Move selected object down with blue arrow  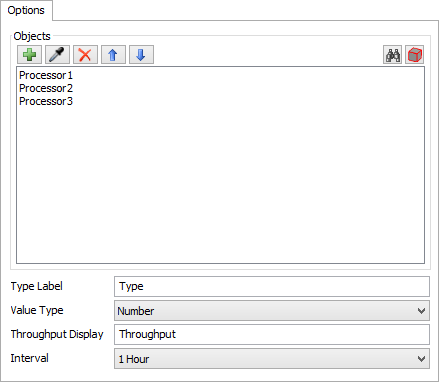(x=141, y=55)
